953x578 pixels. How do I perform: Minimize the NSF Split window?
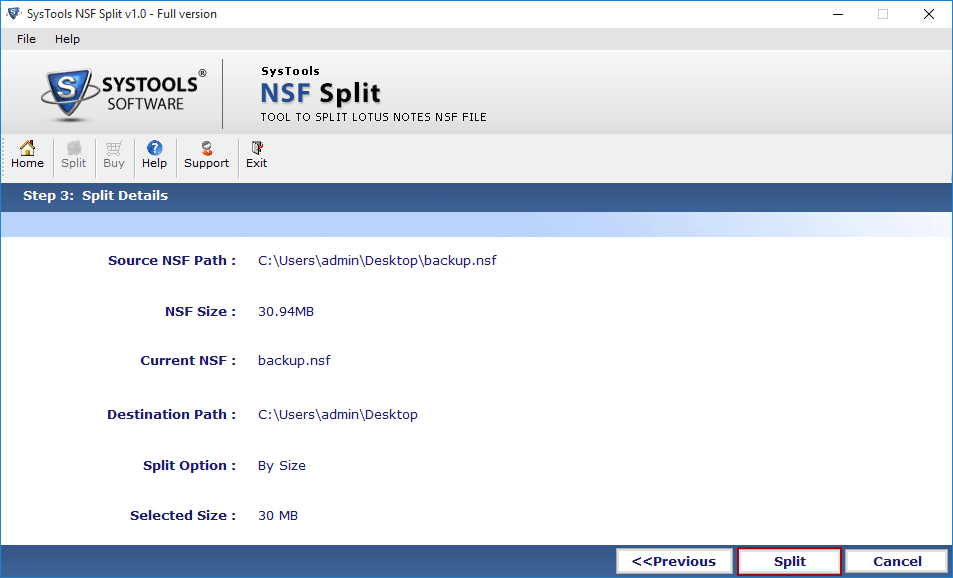tap(838, 14)
